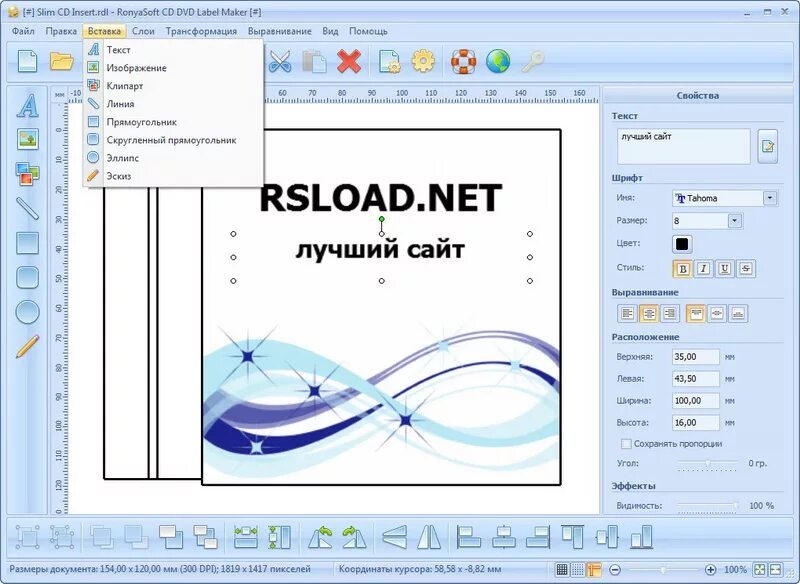This screenshot has width=800, height=584.
Task: Click the edit text button beside the text box
Action: click(x=767, y=147)
